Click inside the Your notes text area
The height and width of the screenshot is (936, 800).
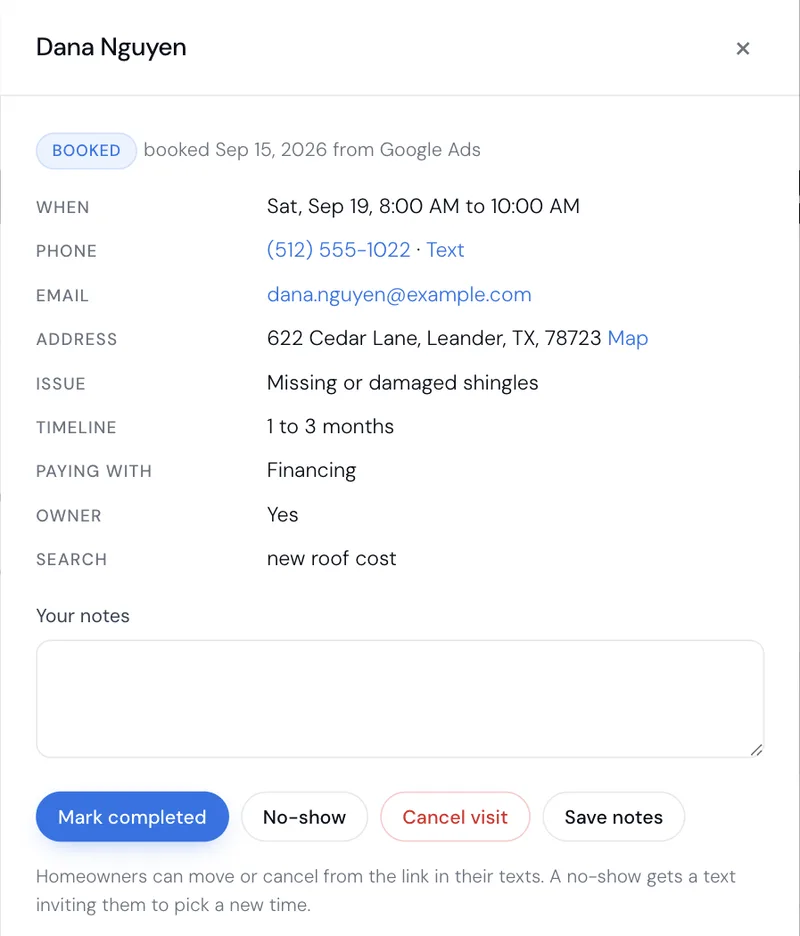pyautogui.click(x=400, y=699)
